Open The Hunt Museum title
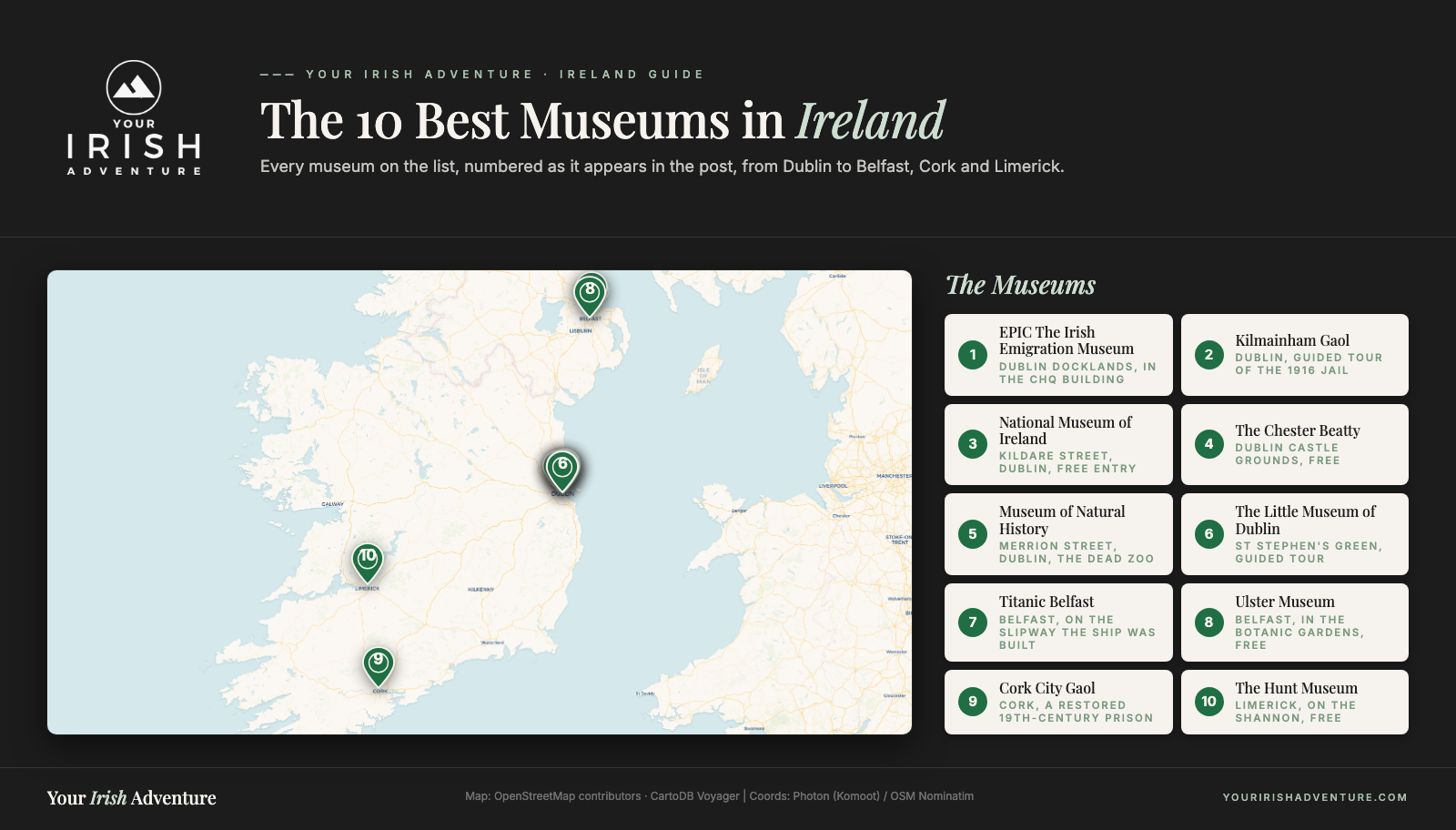Viewport: 1456px width, 830px height. 1296,688
